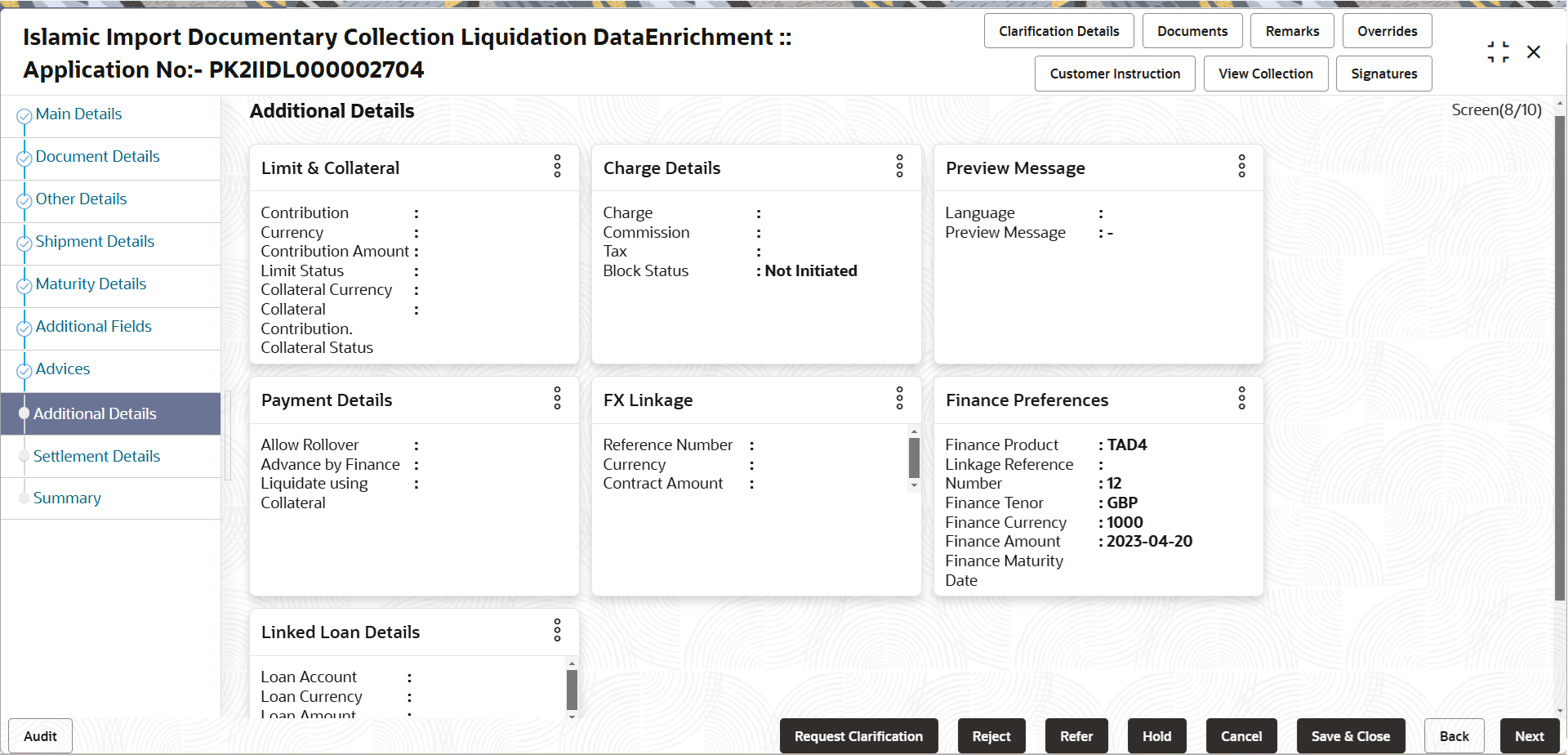
Task: Open the Documents panel
Action: pos(1192,30)
